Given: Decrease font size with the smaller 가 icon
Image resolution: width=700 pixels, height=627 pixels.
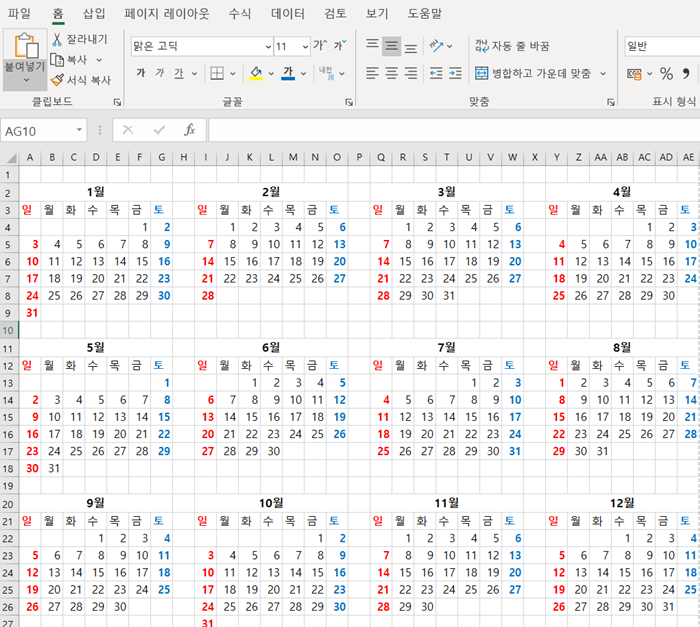Looking at the screenshot, I should (340, 45).
